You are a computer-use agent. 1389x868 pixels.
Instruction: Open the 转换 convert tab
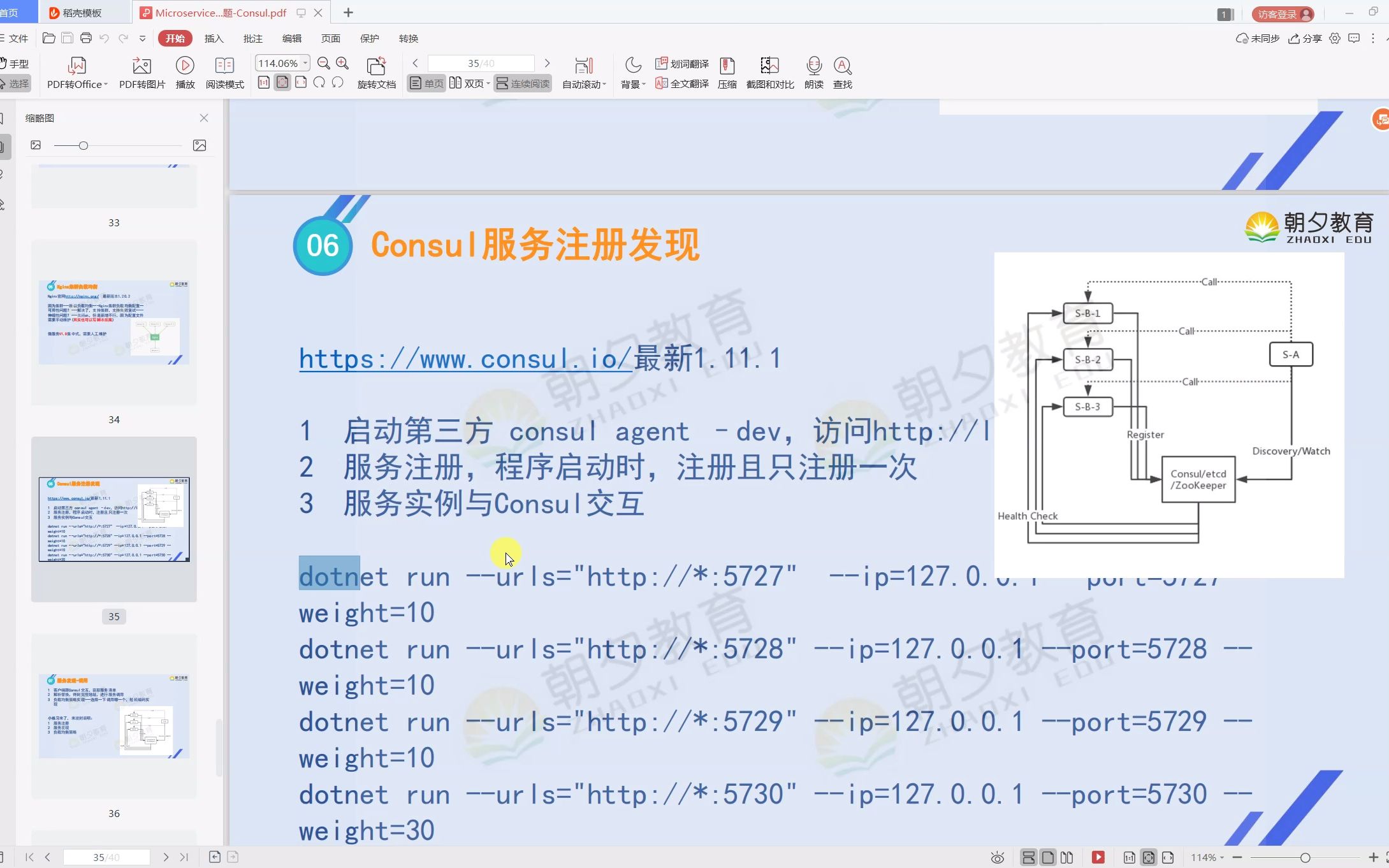tap(408, 38)
